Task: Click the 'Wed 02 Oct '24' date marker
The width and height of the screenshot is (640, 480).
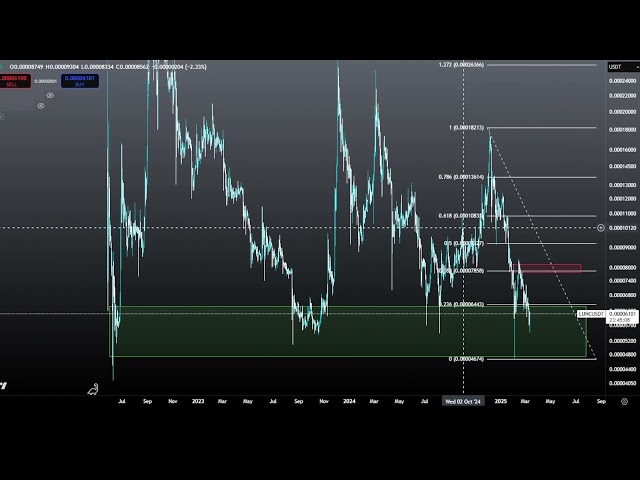Action: tap(463, 401)
